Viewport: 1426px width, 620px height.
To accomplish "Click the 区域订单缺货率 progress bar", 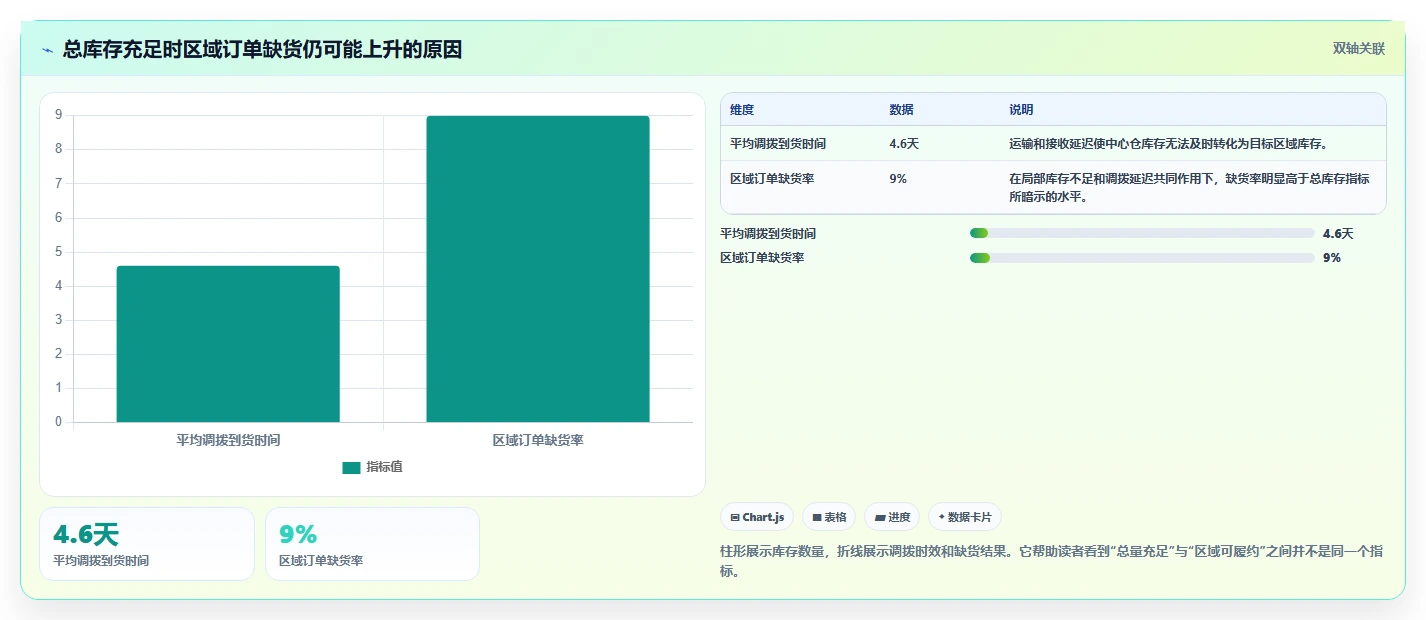I will 1142,258.
